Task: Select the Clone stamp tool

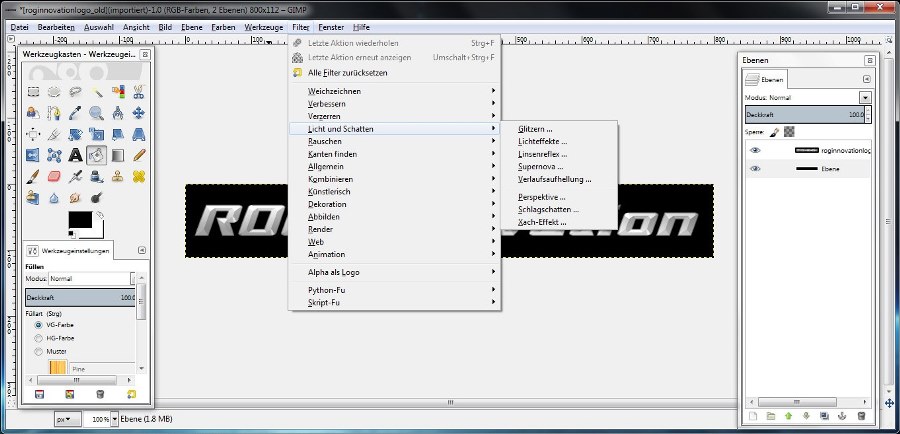Action: click(x=118, y=176)
